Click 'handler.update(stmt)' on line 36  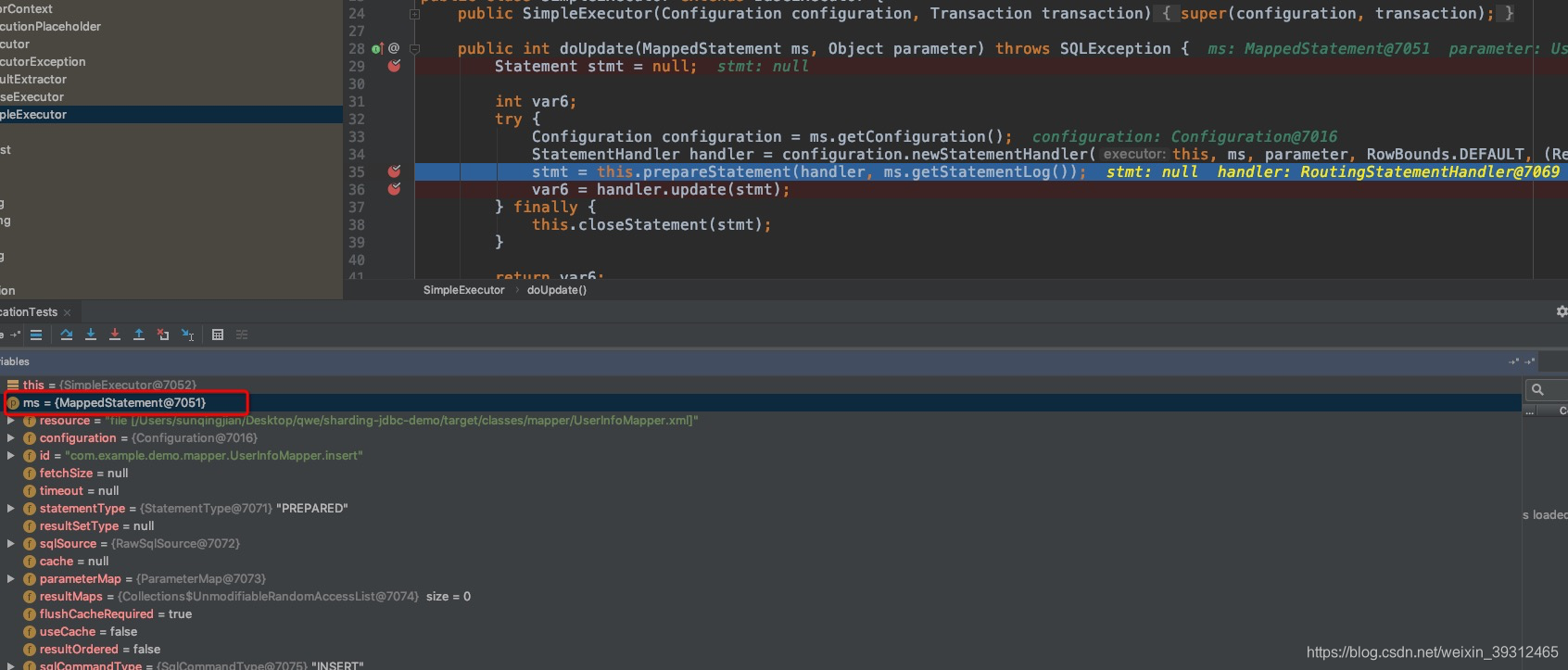[689, 189]
